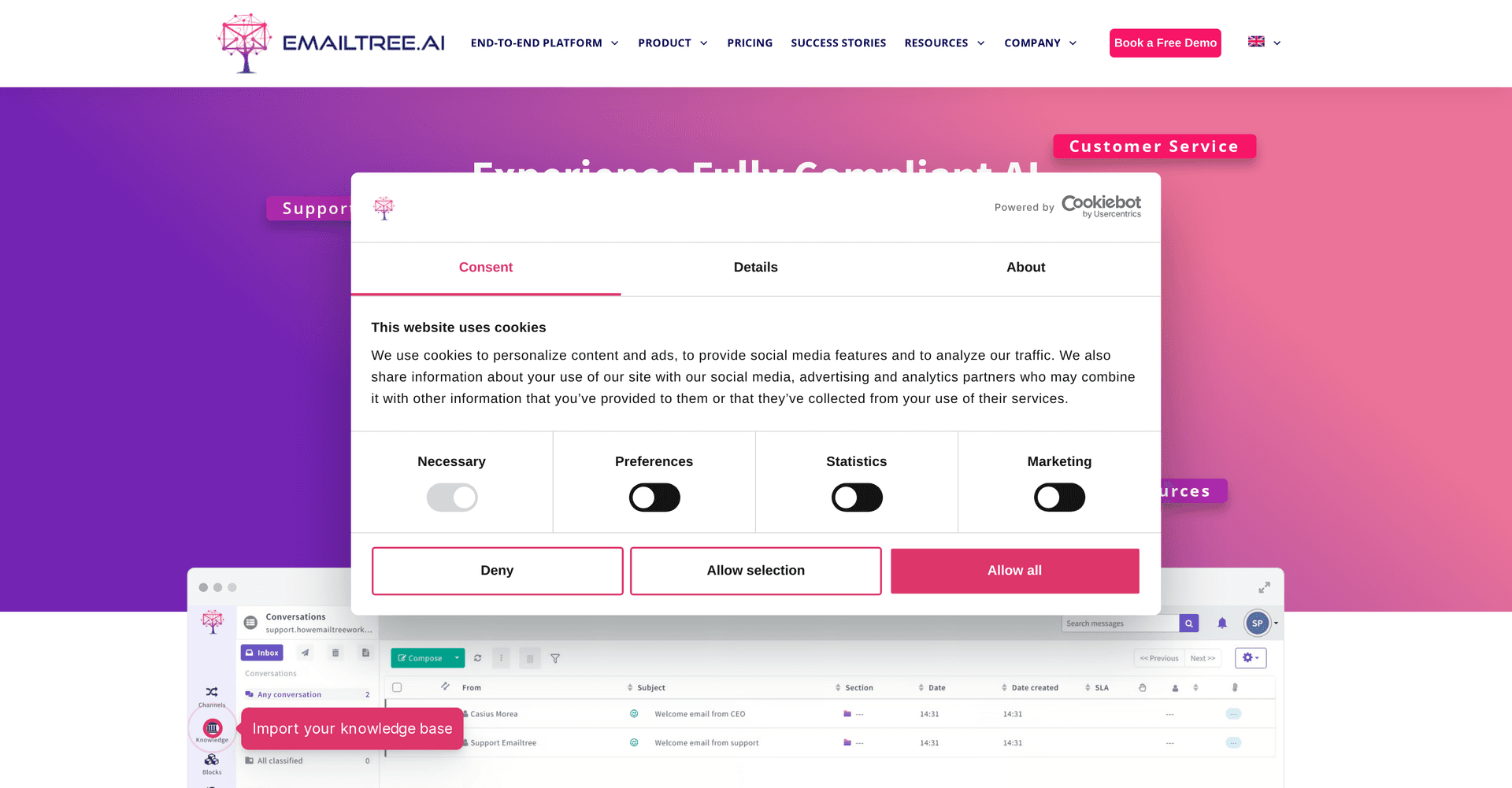Click the Allow all button
Image resolution: width=1512 pixels, height=788 pixels.
pyautogui.click(x=1015, y=571)
